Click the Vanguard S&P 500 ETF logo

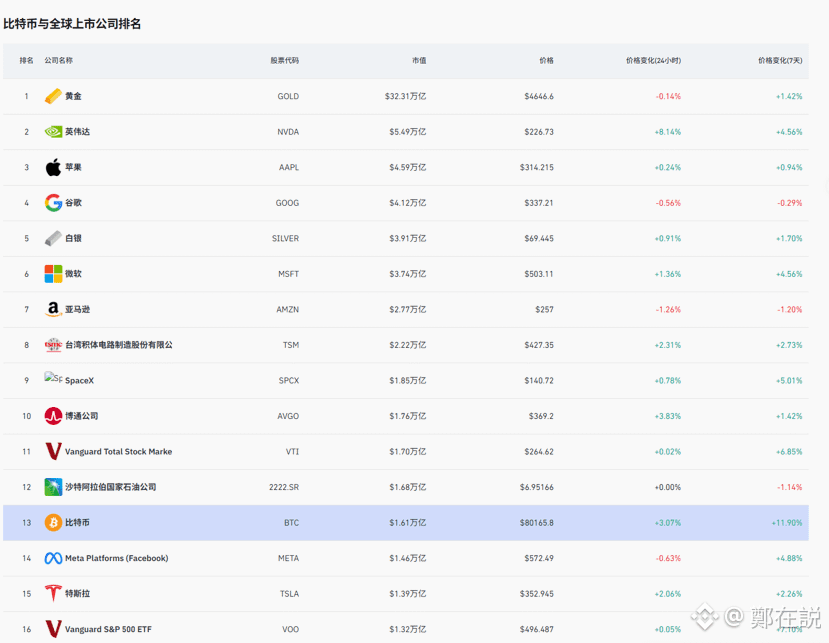pos(53,629)
